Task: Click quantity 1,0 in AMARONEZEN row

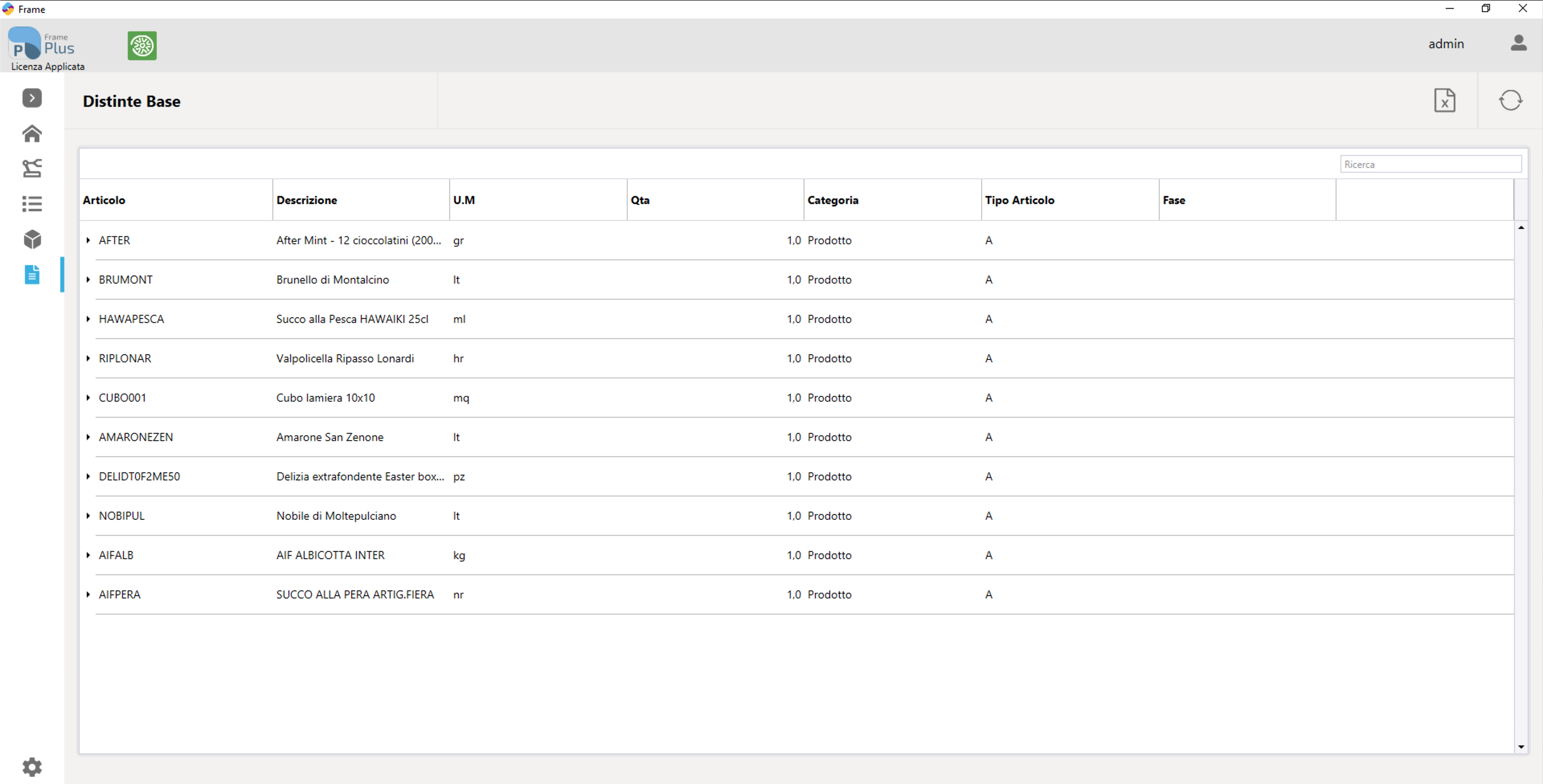Action: pos(793,437)
